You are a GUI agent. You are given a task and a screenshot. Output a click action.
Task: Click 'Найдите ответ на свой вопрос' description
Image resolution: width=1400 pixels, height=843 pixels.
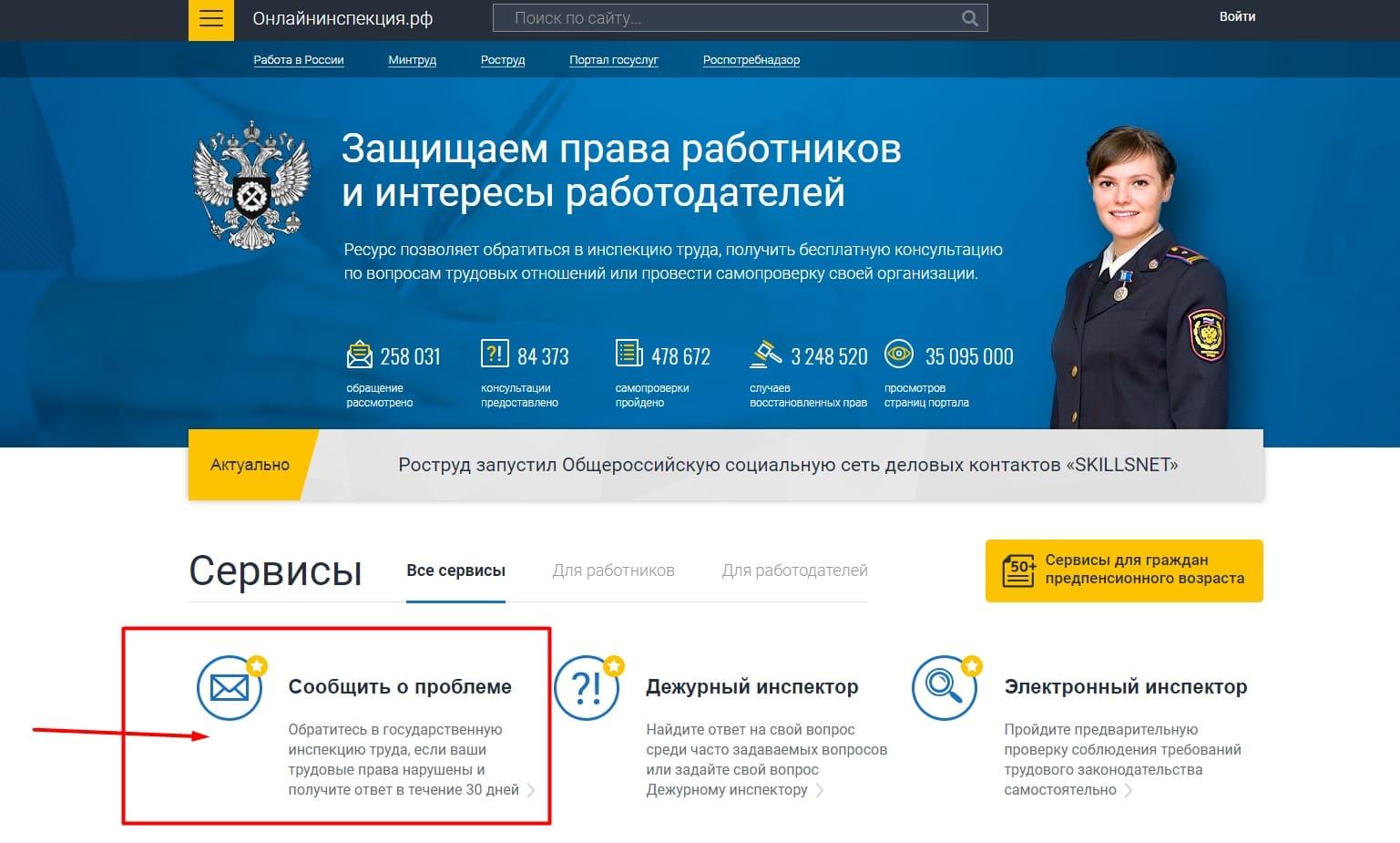coord(766,759)
